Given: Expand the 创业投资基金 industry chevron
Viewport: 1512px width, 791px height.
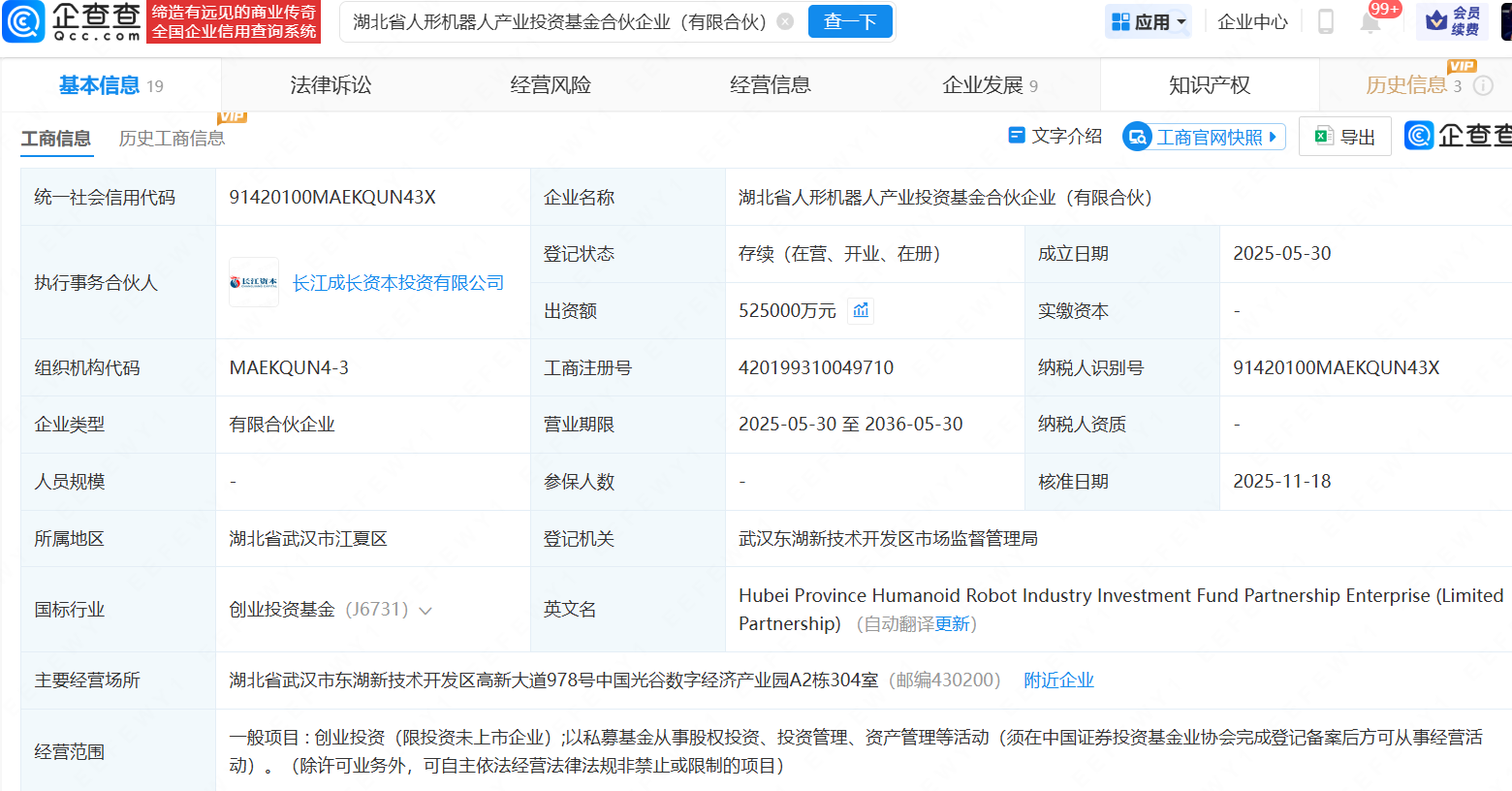Looking at the screenshot, I should [425, 611].
